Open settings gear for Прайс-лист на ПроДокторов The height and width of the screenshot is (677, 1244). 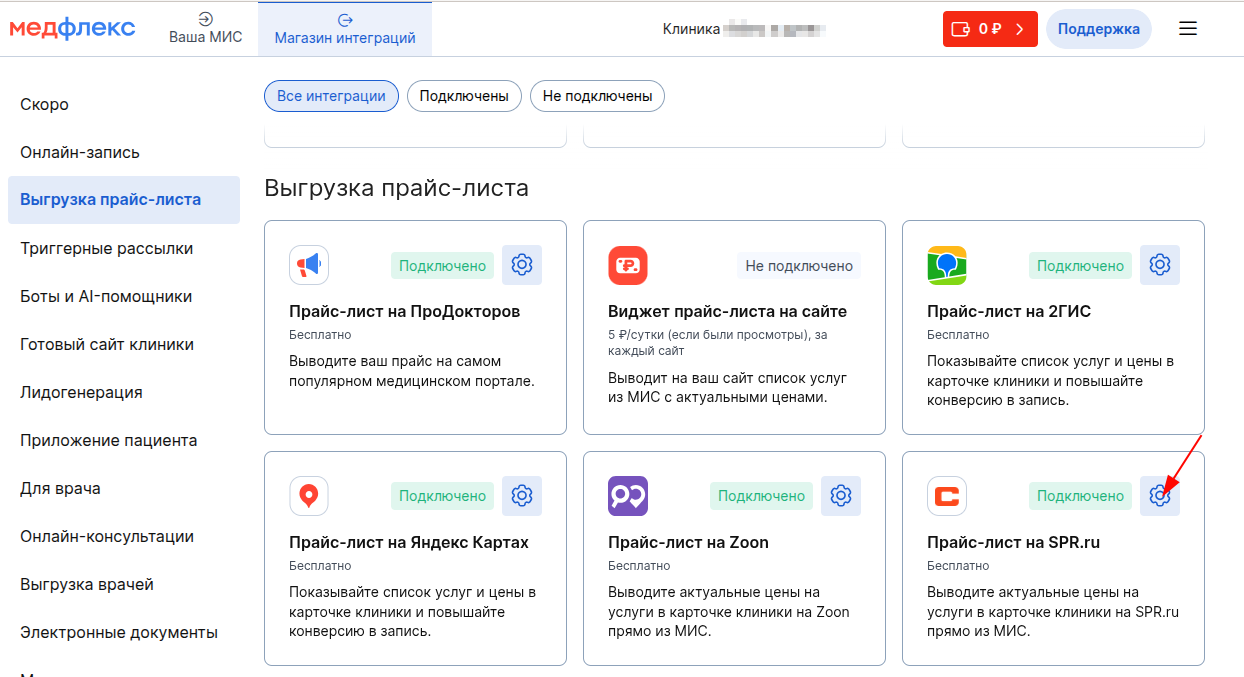[x=521, y=265]
